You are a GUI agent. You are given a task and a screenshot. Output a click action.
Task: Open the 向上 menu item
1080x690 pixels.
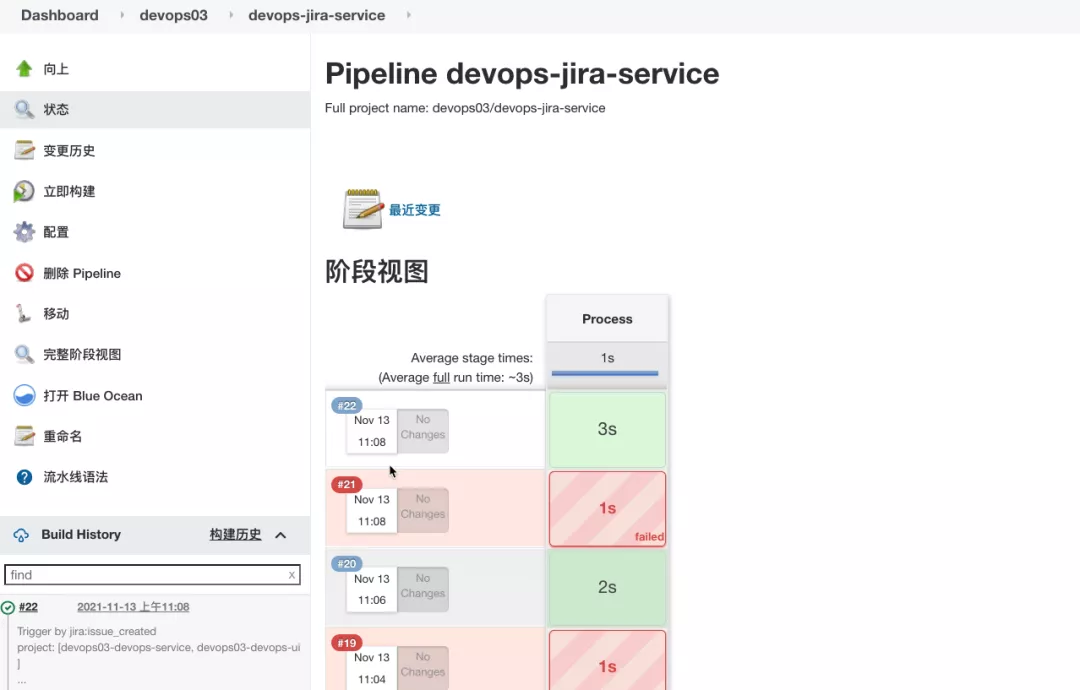click(56, 69)
